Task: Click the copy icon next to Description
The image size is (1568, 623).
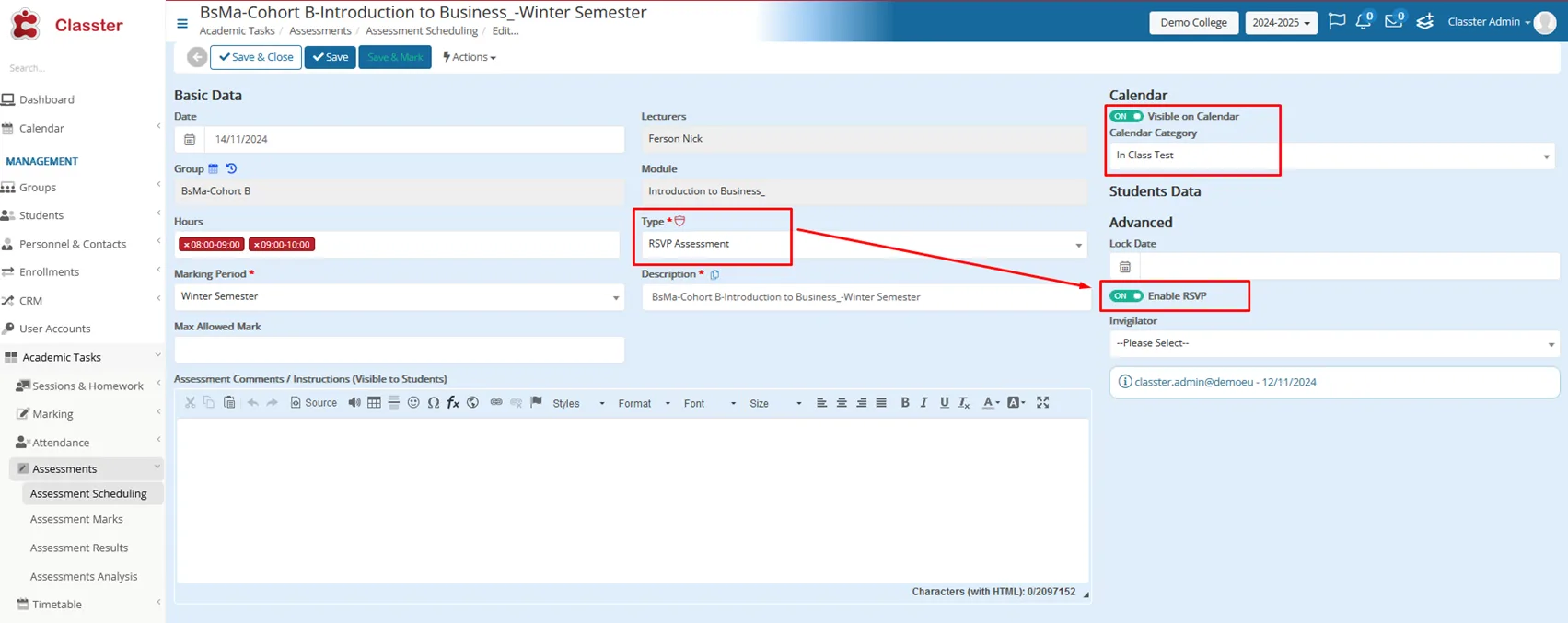Action: [714, 274]
